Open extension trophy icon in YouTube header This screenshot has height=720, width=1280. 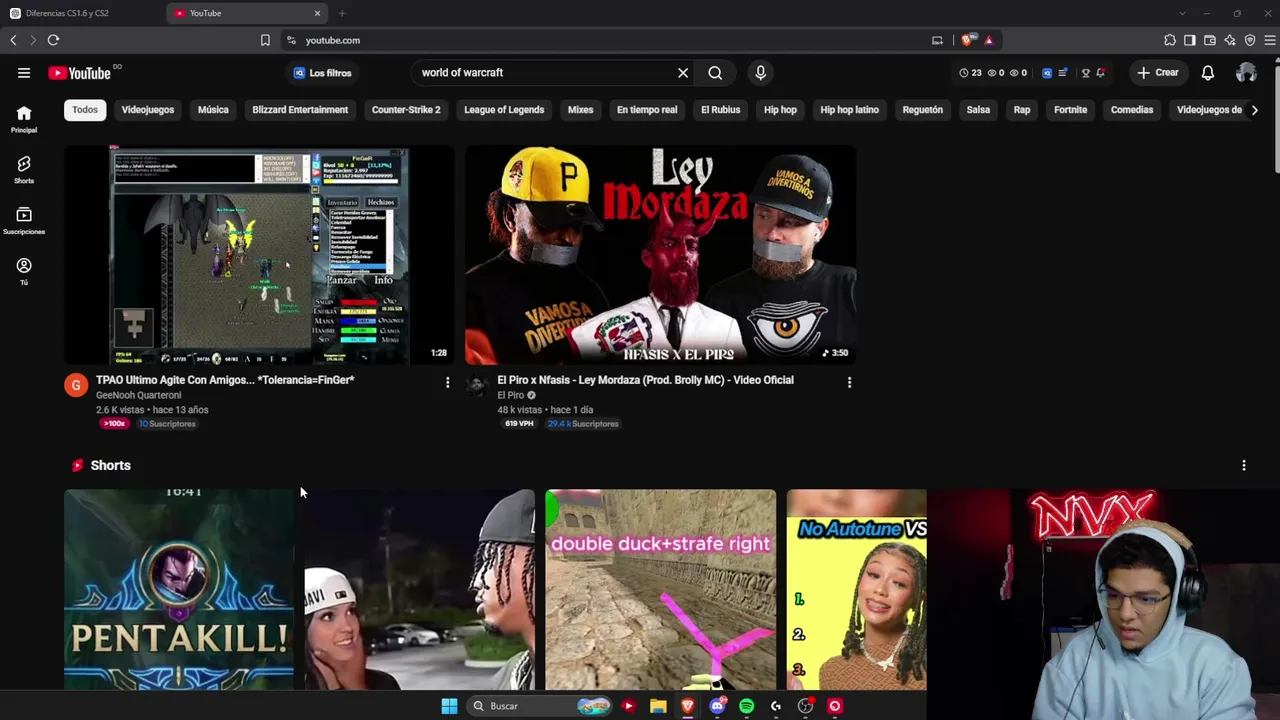click(1085, 73)
